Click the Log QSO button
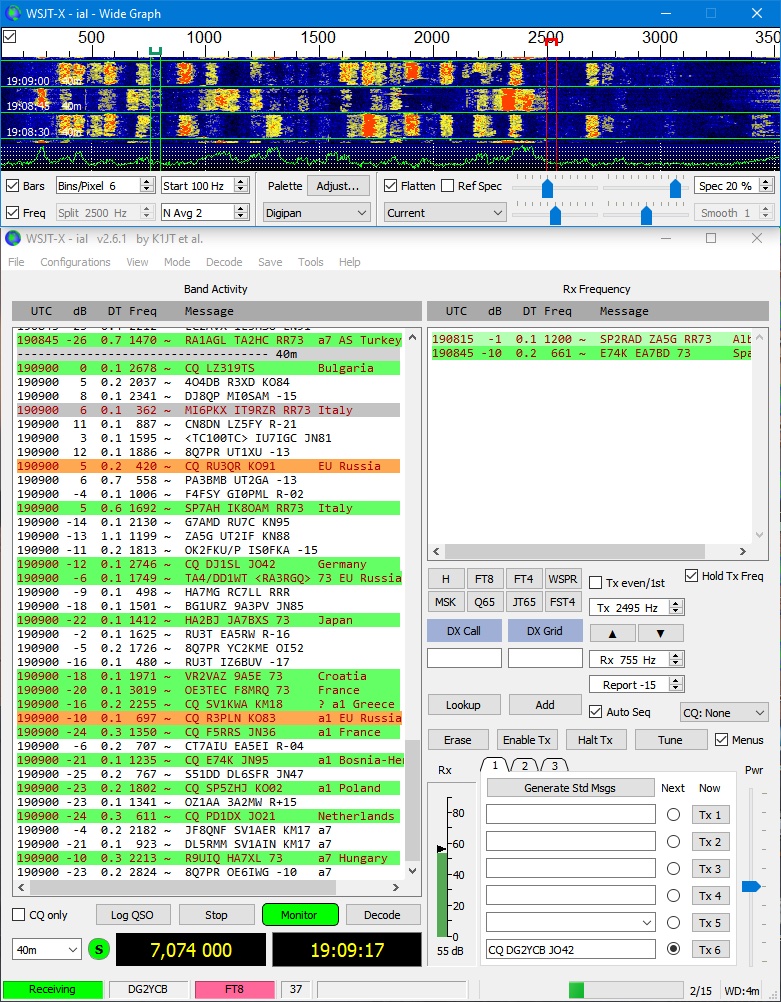The width and height of the screenshot is (781, 1002). click(132, 915)
